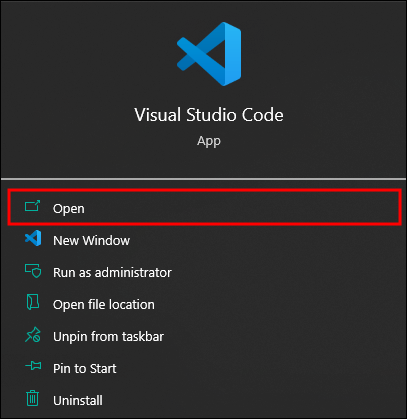Choose Pin to Start
The width and height of the screenshot is (407, 419).
click(204, 368)
